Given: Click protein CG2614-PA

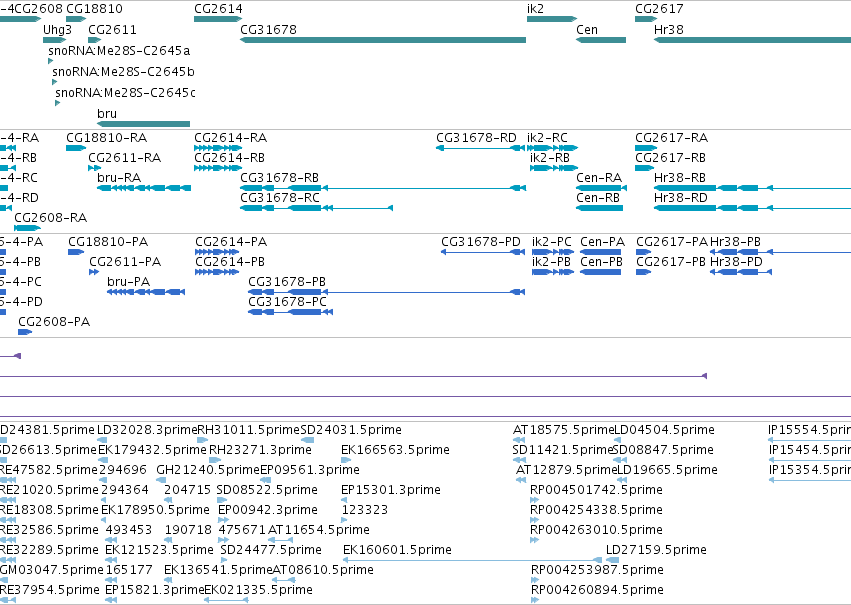Looking at the screenshot, I should 231,241.
